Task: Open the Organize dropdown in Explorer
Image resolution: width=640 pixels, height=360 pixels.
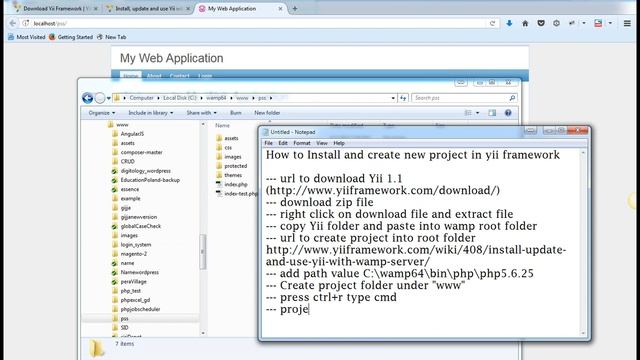Action: (x=102, y=113)
